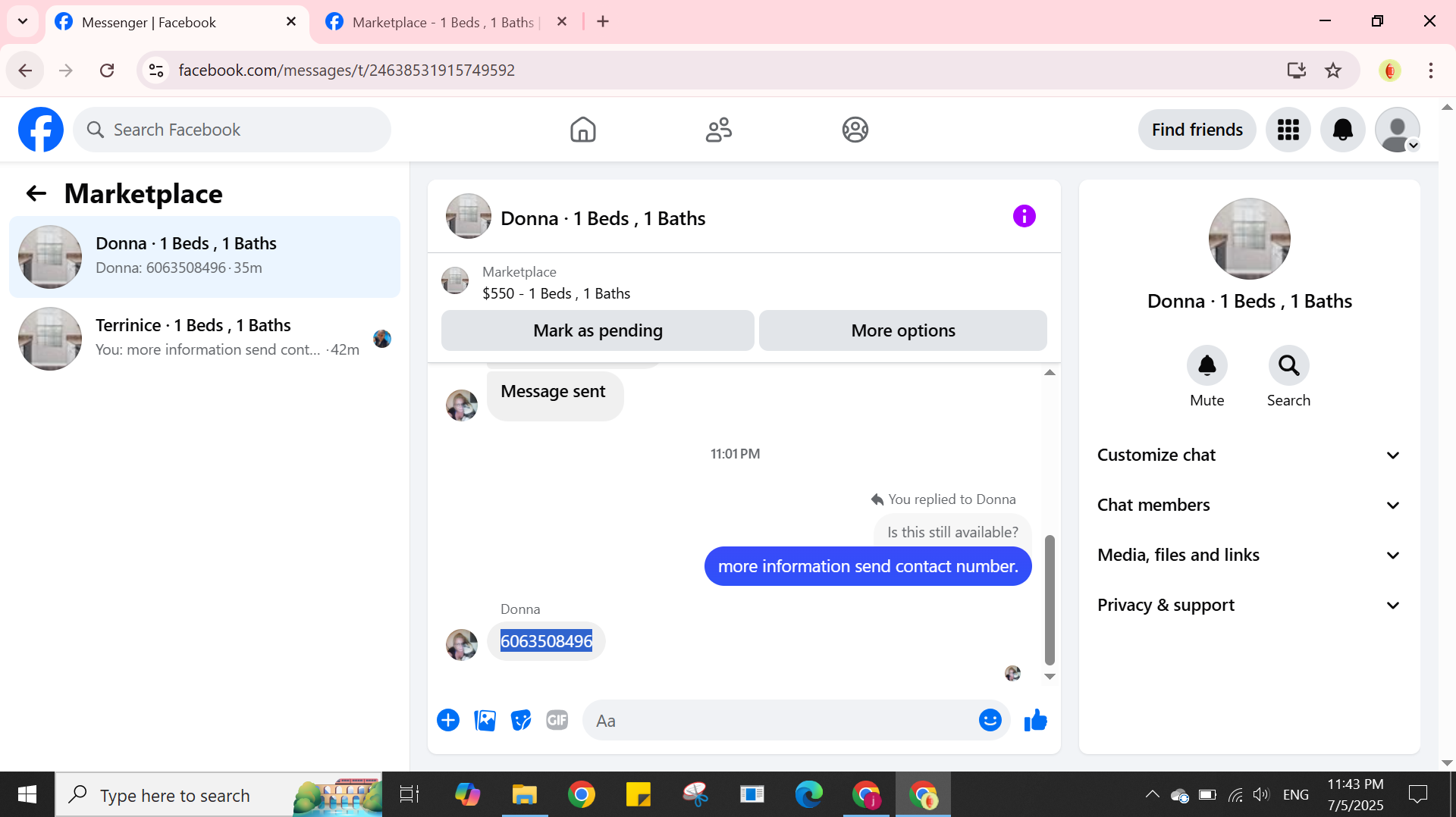Image resolution: width=1456 pixels, height=817 pixels.
Task: Open Microsoft Edge from the taskbar
Action: coord(808,794)
